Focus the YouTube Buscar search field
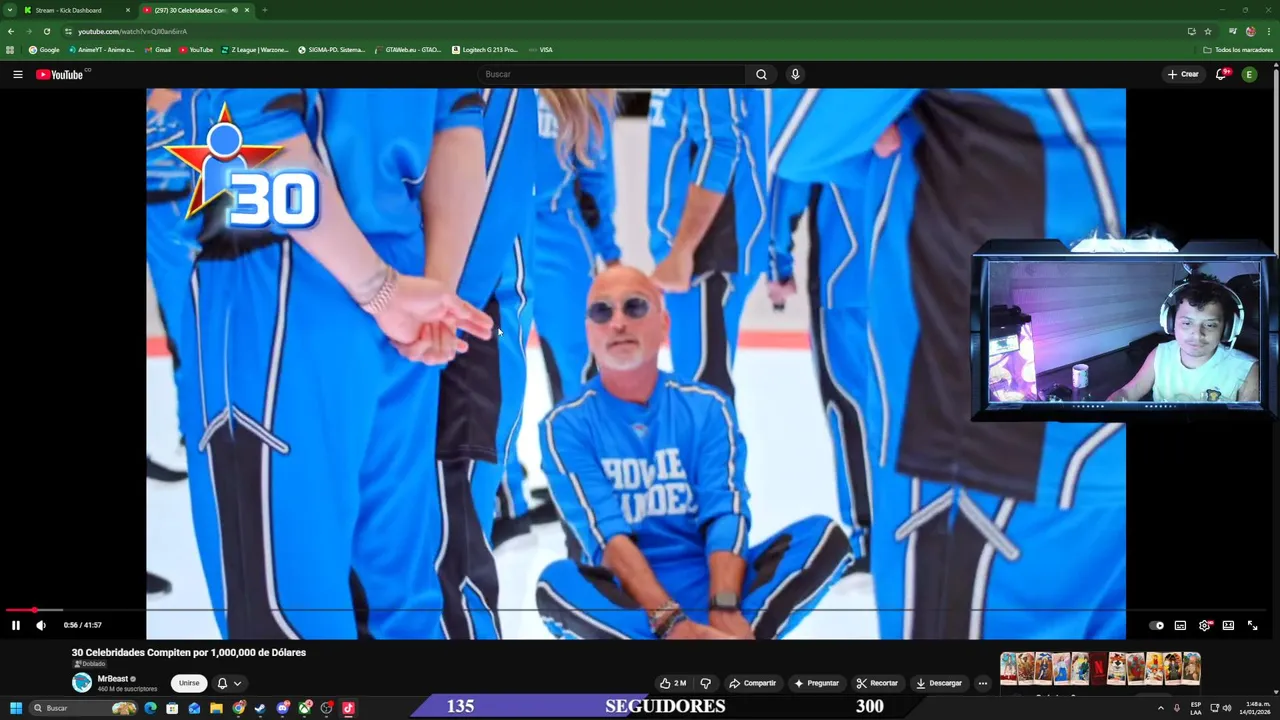 coord(612,74)
